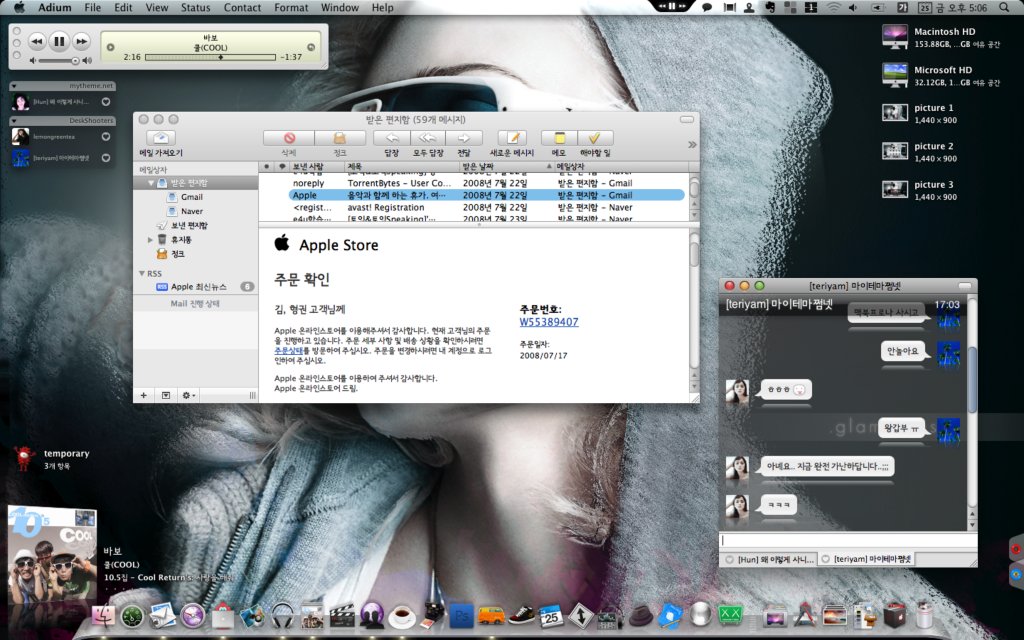Open the Contact menu
The image size is (1024, 640).
point(242,7)
